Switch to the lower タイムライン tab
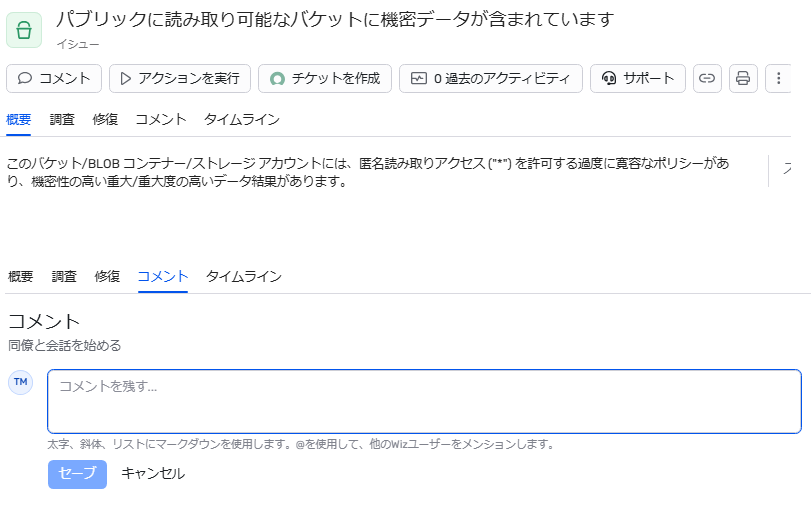 pos(243,276)
